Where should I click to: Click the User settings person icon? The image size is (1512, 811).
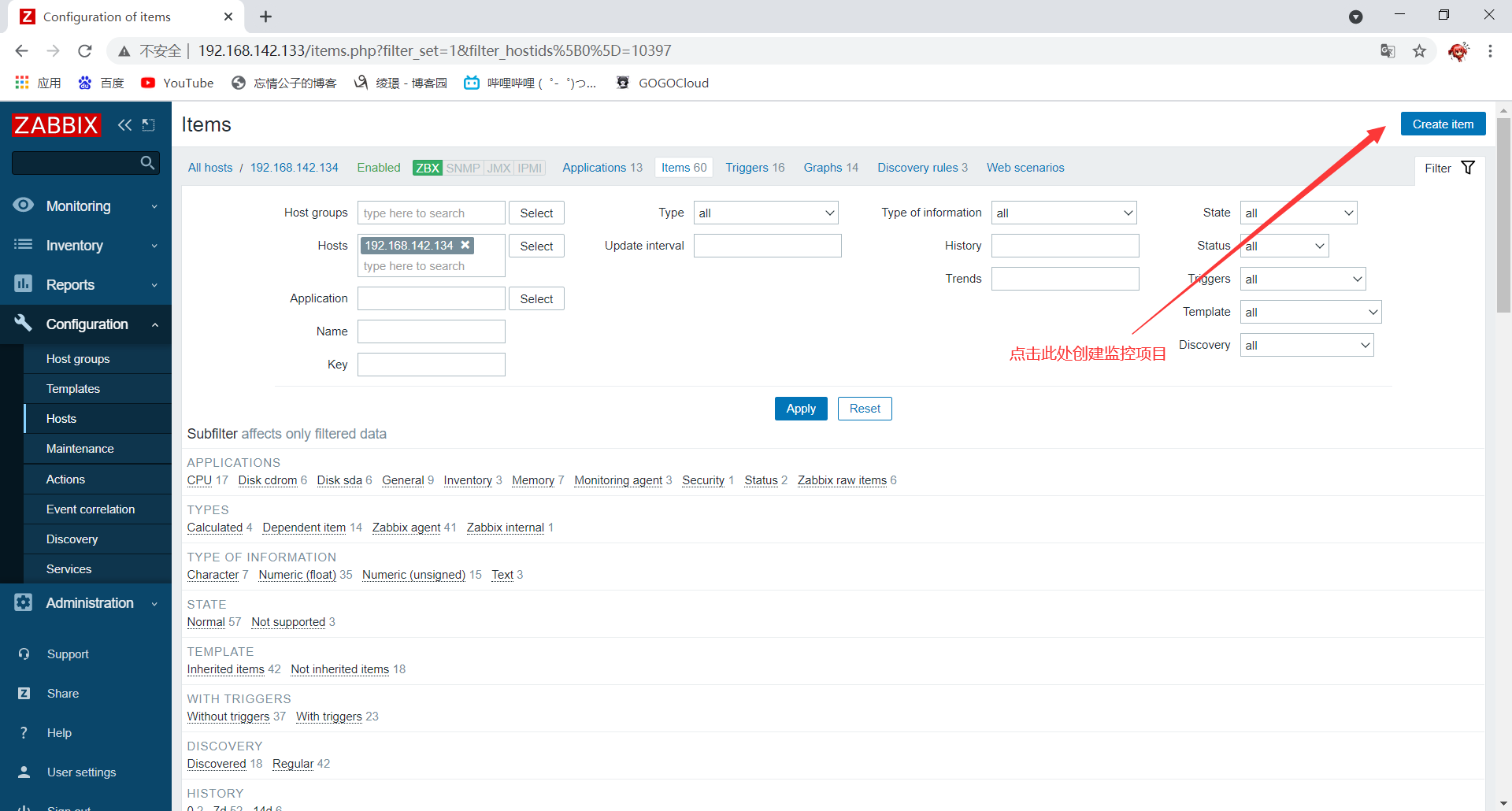click(24, 772)
